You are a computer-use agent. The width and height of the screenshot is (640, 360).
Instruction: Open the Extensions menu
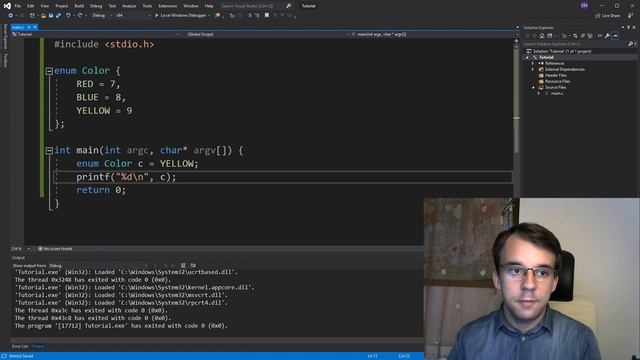(x=168, y=6)
